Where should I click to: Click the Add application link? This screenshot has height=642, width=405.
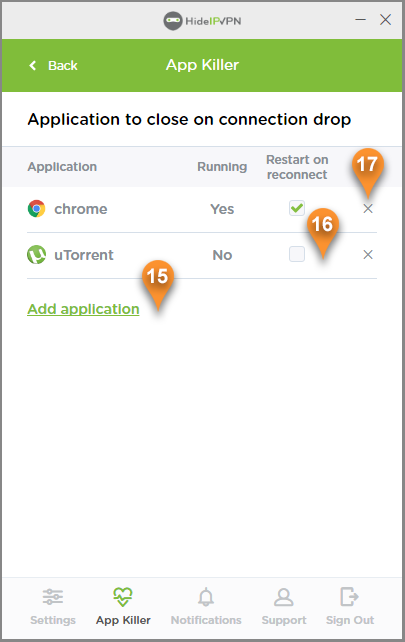[x=84, y=309]
